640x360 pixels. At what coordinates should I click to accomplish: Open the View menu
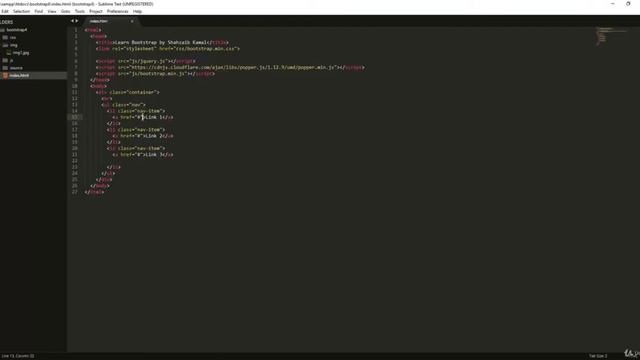coord(52,11)
